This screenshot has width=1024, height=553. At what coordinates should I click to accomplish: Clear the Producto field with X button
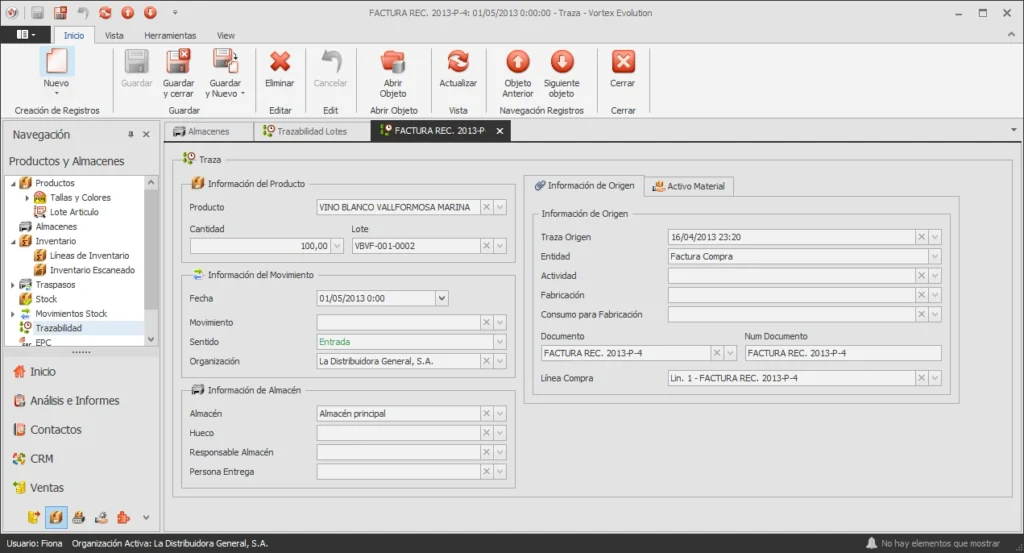click(487, 207)
